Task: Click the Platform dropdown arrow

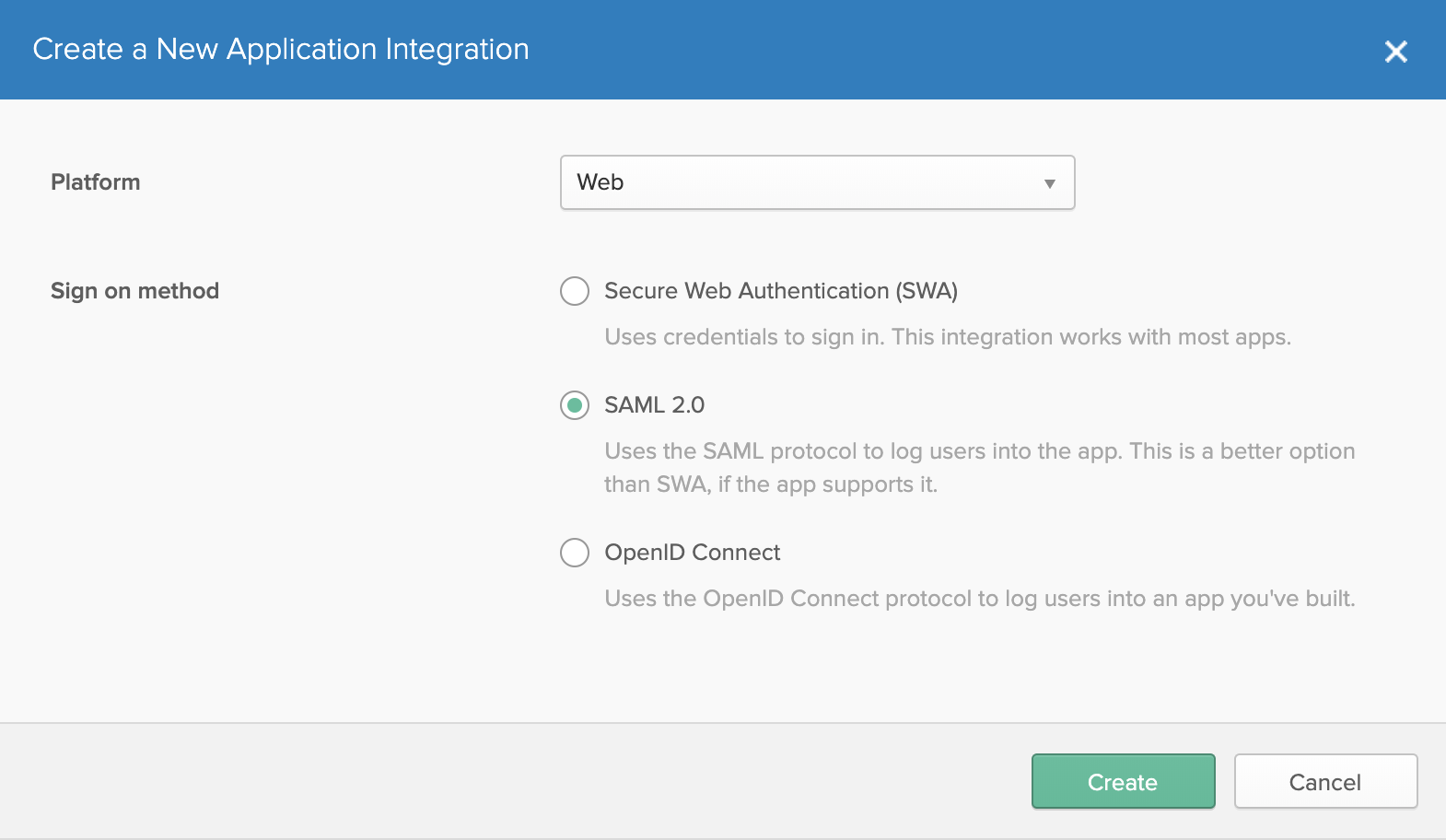Action: (1049, 183)
